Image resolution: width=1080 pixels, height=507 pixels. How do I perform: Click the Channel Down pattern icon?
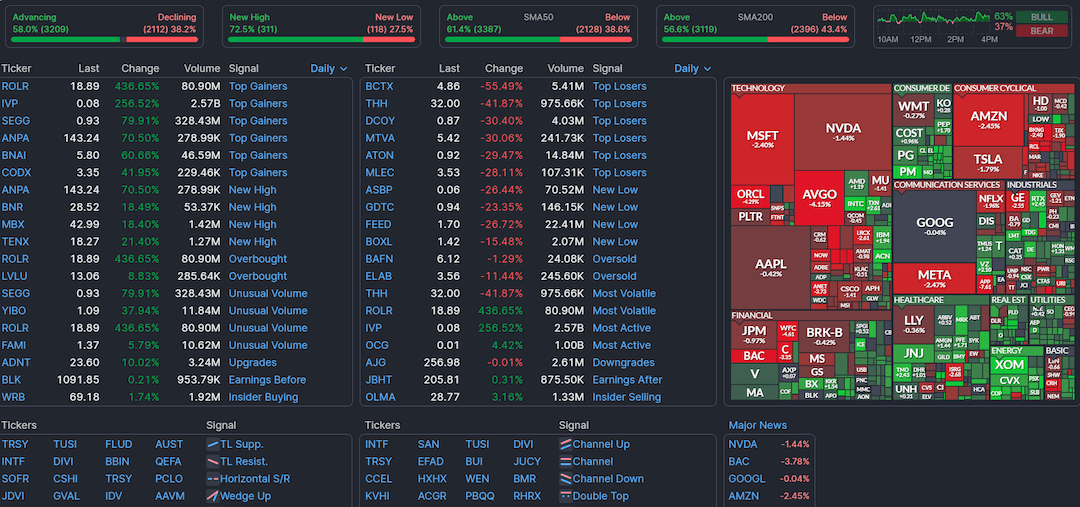coord(565,478)
